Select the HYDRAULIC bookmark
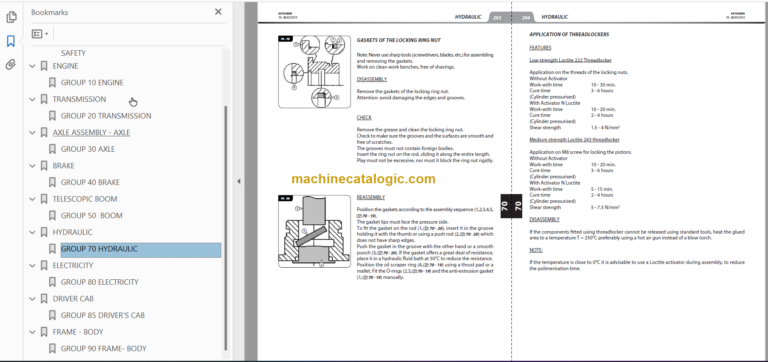Screen dimensions: 768x362 coord(72,232)
